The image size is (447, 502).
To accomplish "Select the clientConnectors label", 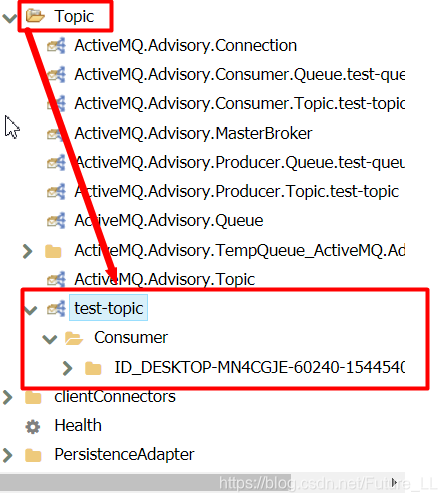I will (115, 397).
